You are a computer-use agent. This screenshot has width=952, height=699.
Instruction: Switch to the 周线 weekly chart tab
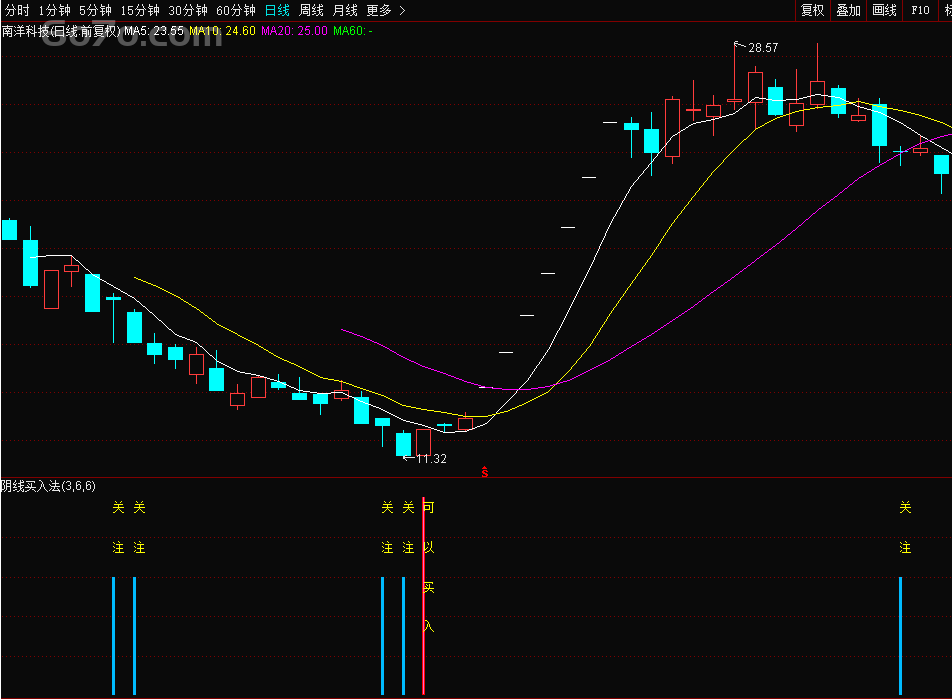coord(311,10)
